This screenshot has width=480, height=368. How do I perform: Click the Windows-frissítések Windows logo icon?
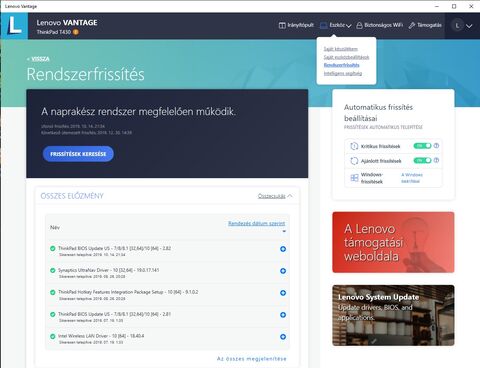354,178
